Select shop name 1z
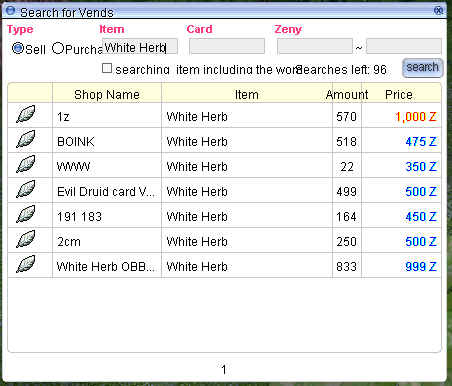452x386 pixels. tap(63, 117)
